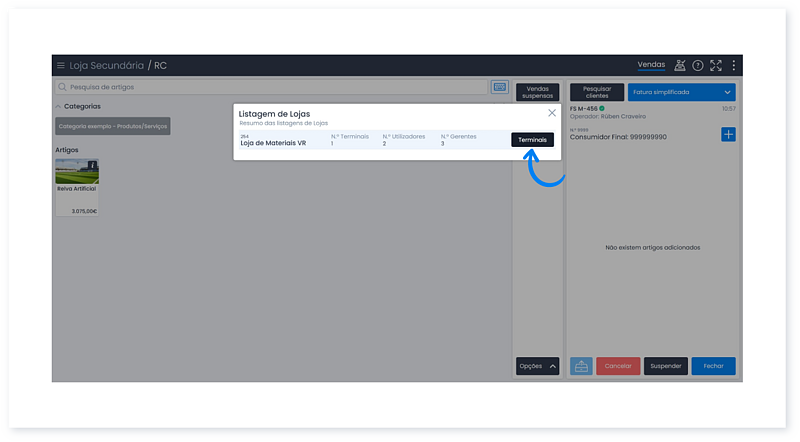This screenshot has height=442, width=800.
Task: Open the three-dot more options menu
Action: 733,66
